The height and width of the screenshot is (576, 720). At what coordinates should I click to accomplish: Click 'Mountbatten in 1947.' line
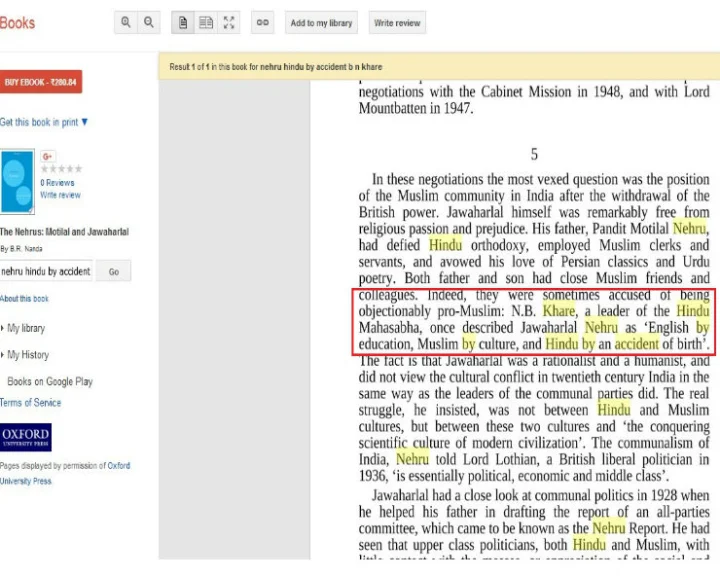416,108
